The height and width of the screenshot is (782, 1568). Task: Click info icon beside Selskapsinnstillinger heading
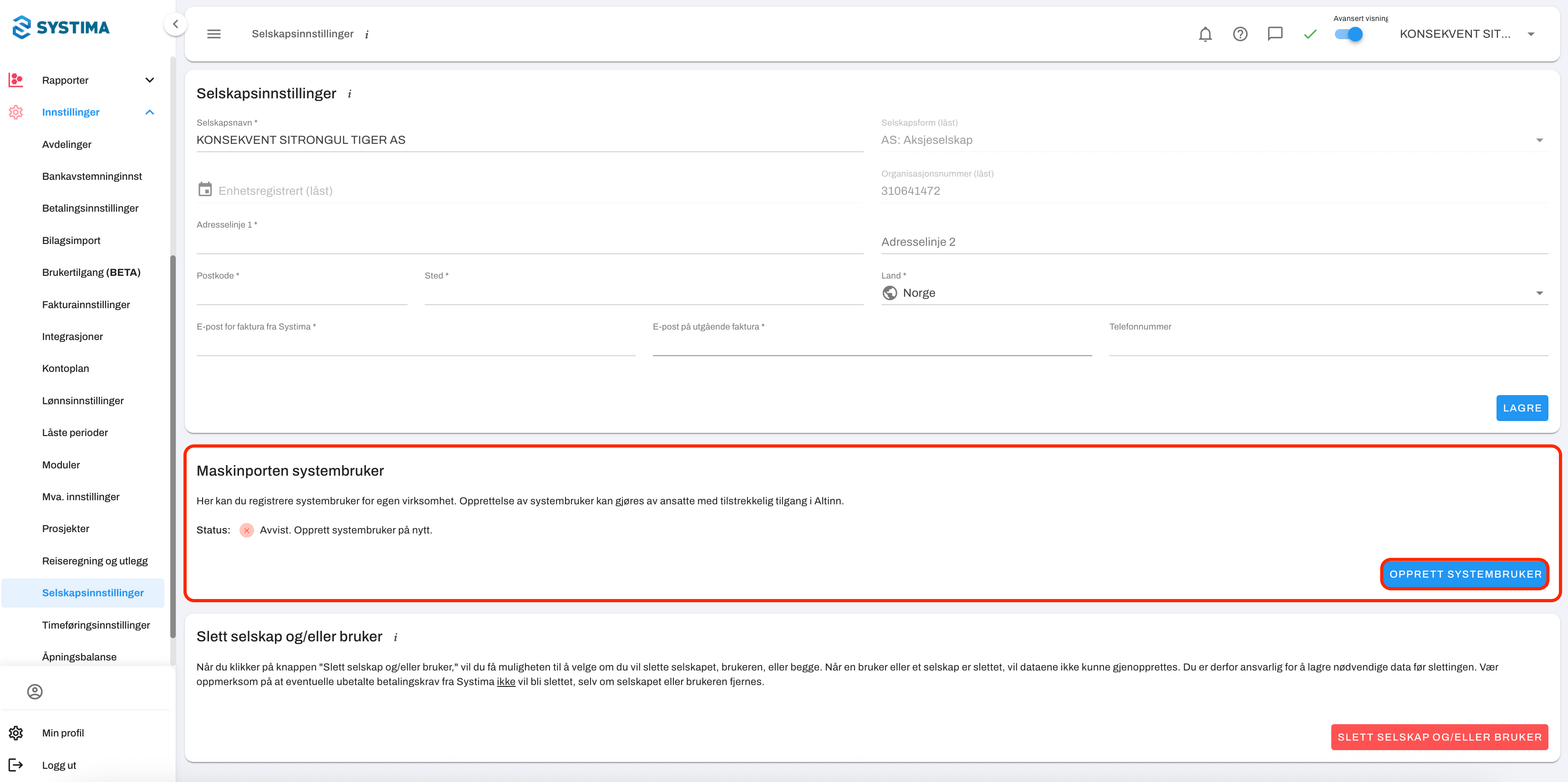(349, 94)
